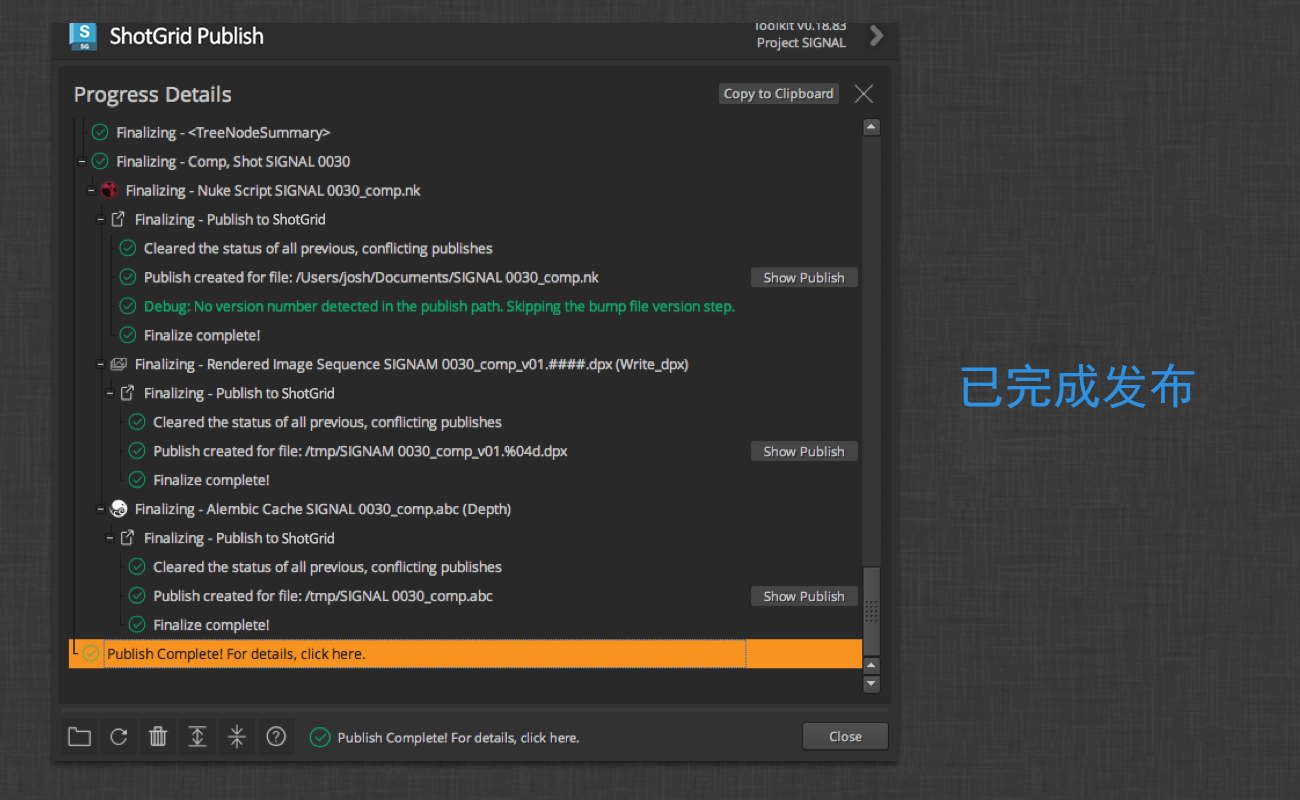Click the checkmark by Nuke Script Finalize complete
The image size is (1300, 800).
pyautogui.click(x=128, y=335)
